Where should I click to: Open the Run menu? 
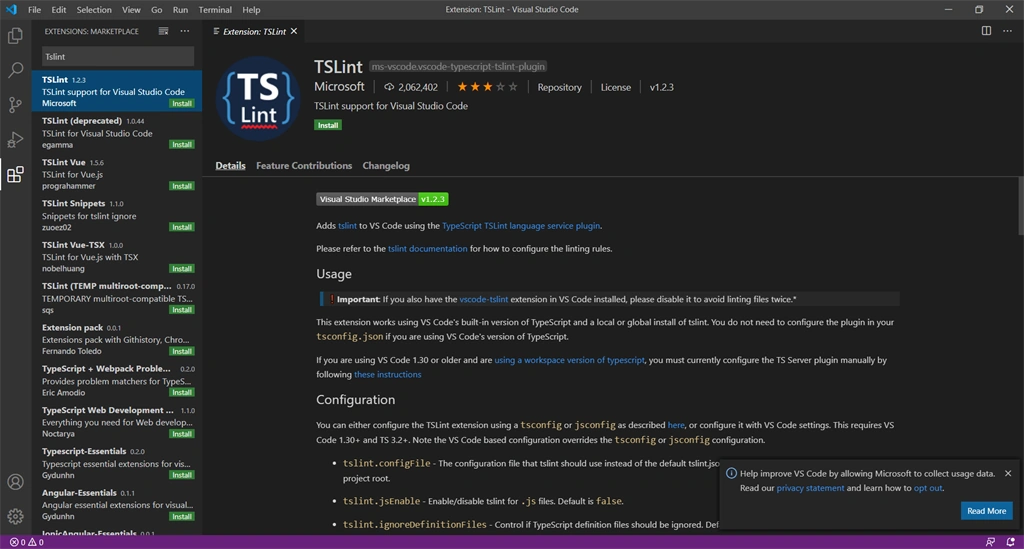coord(180,10)
